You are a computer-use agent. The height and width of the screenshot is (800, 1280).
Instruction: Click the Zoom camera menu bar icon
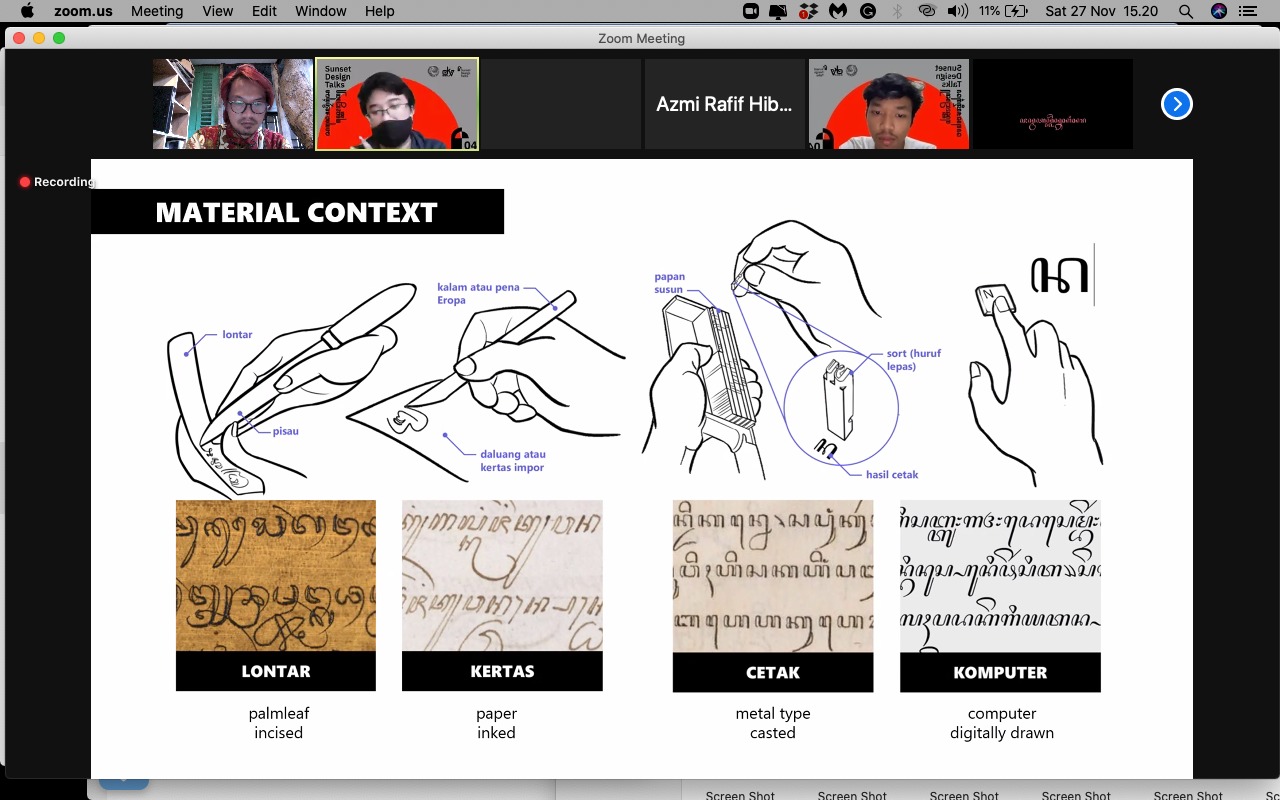tap(751, 11)
